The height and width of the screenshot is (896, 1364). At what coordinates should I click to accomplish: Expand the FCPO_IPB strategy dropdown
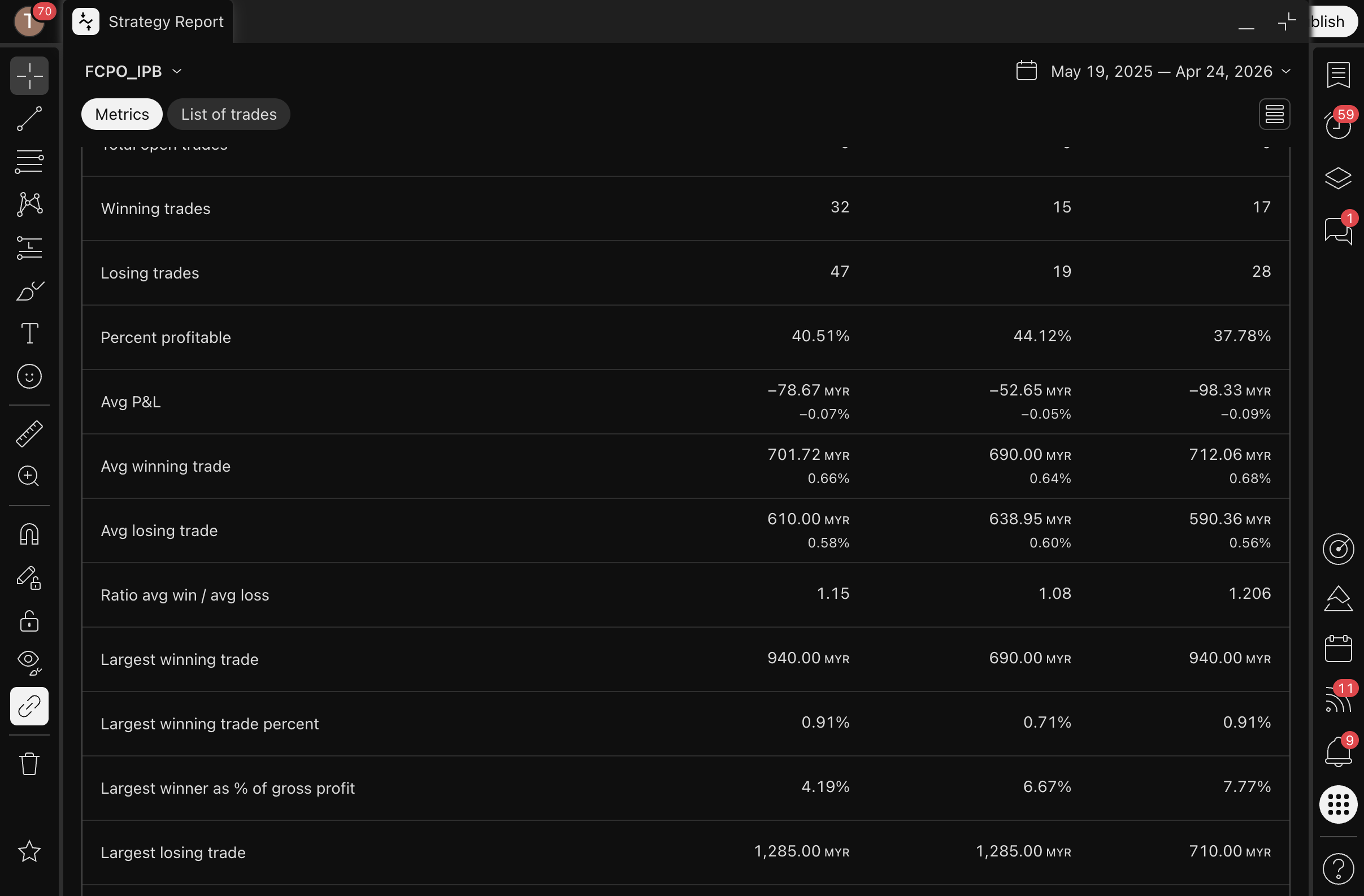coord(133,72)
